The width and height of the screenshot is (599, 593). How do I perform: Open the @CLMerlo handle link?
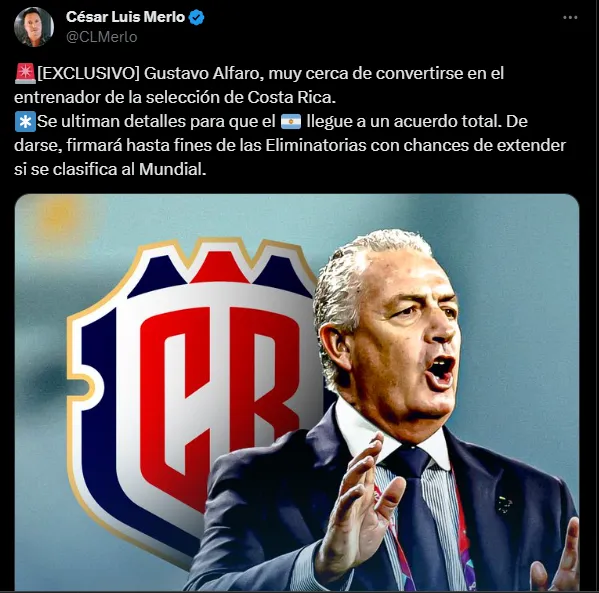click(x=102, y=37)
